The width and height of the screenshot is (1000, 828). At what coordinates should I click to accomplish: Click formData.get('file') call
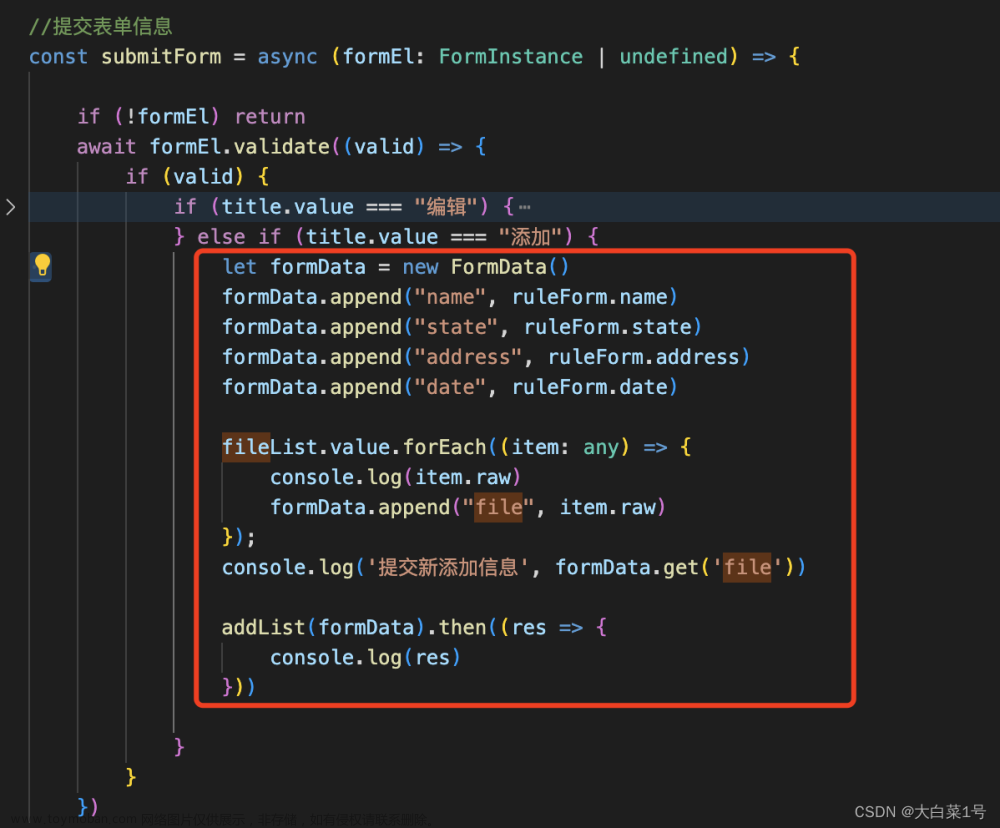pos(675,568)
